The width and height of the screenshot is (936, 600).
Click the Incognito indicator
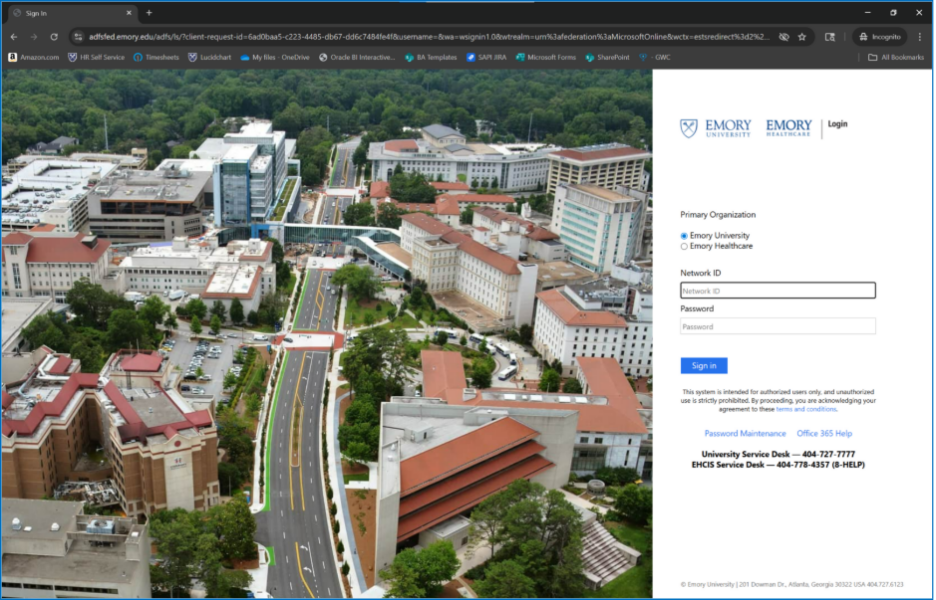[879, 37]
